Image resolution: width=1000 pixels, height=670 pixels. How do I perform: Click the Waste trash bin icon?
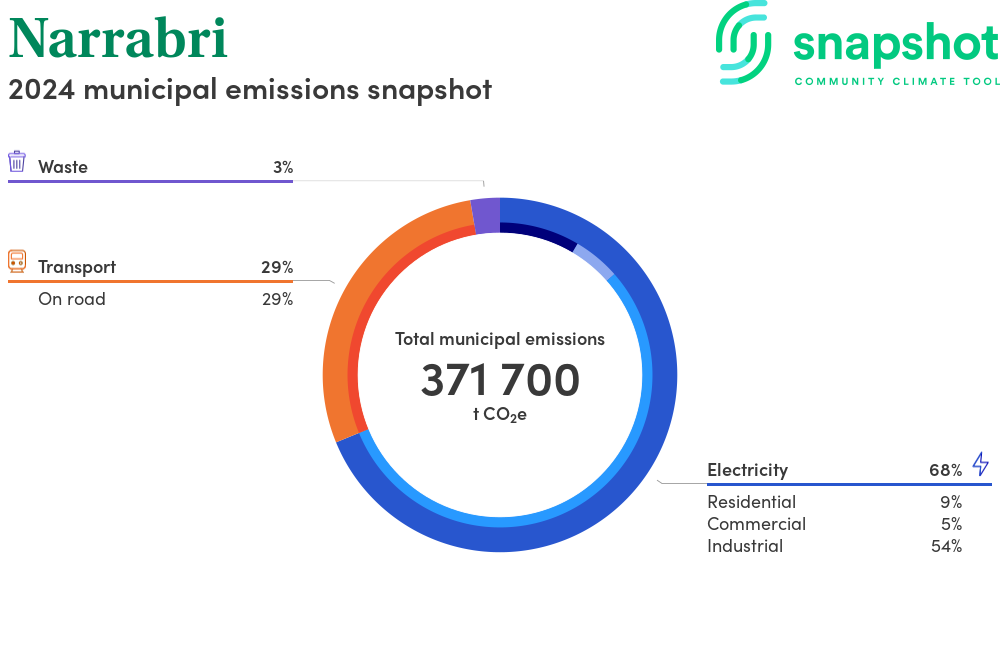pos(17,162)
